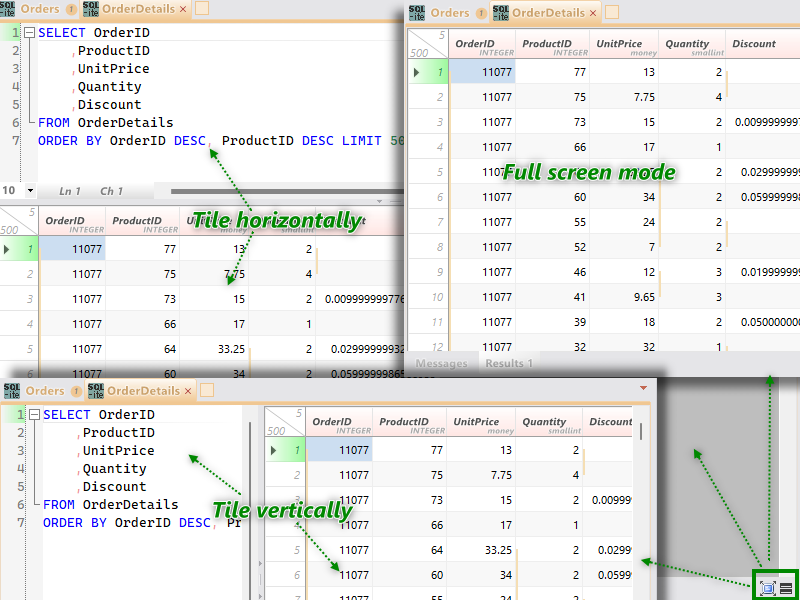The image size is (800, 600).
Task: Click ProductID 46 cell in Full screen grid
Action: click(x=553, y=272)
